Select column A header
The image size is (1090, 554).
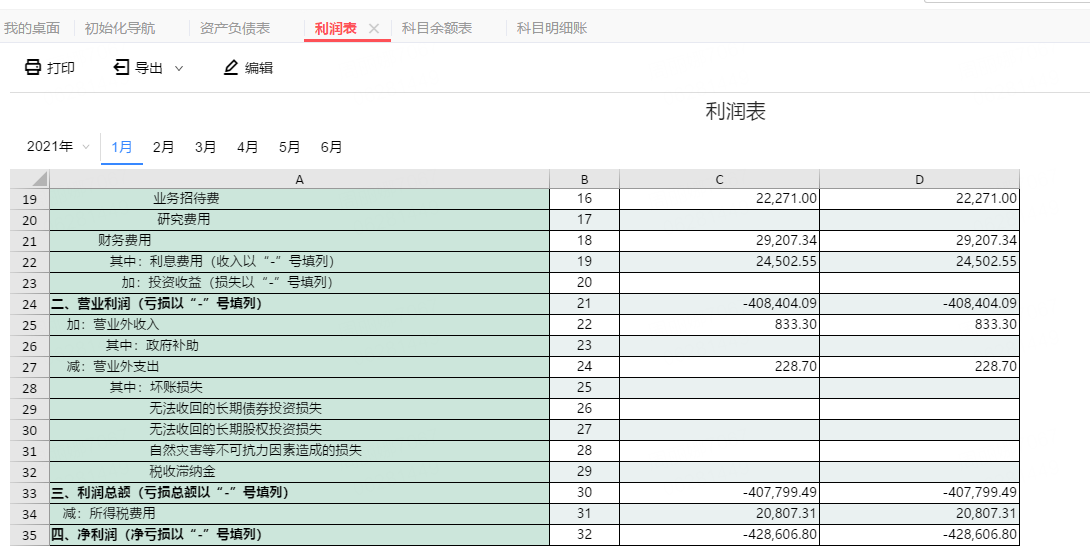[300, 179]
